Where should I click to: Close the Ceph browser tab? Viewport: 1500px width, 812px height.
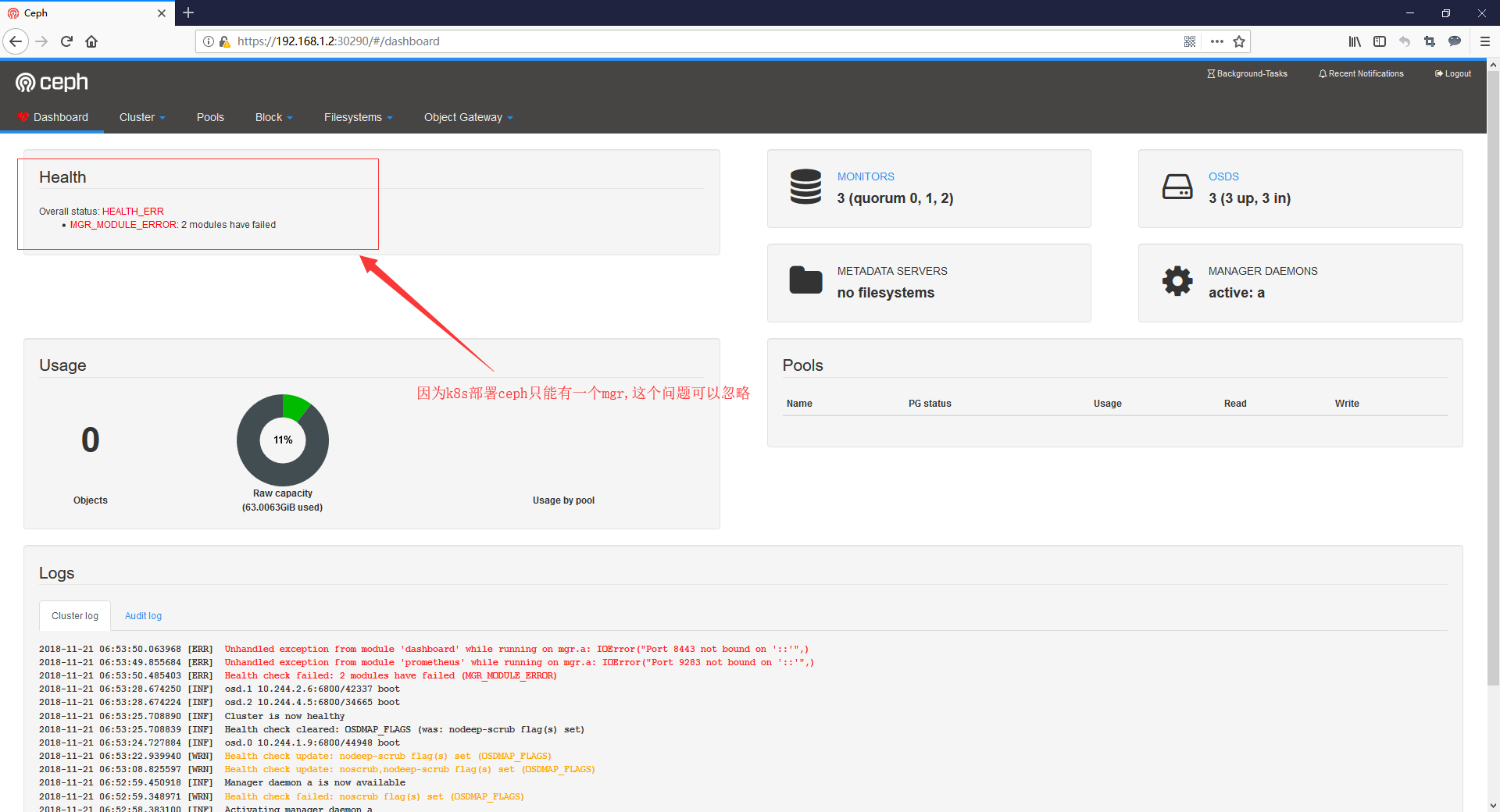pos(162,13)
